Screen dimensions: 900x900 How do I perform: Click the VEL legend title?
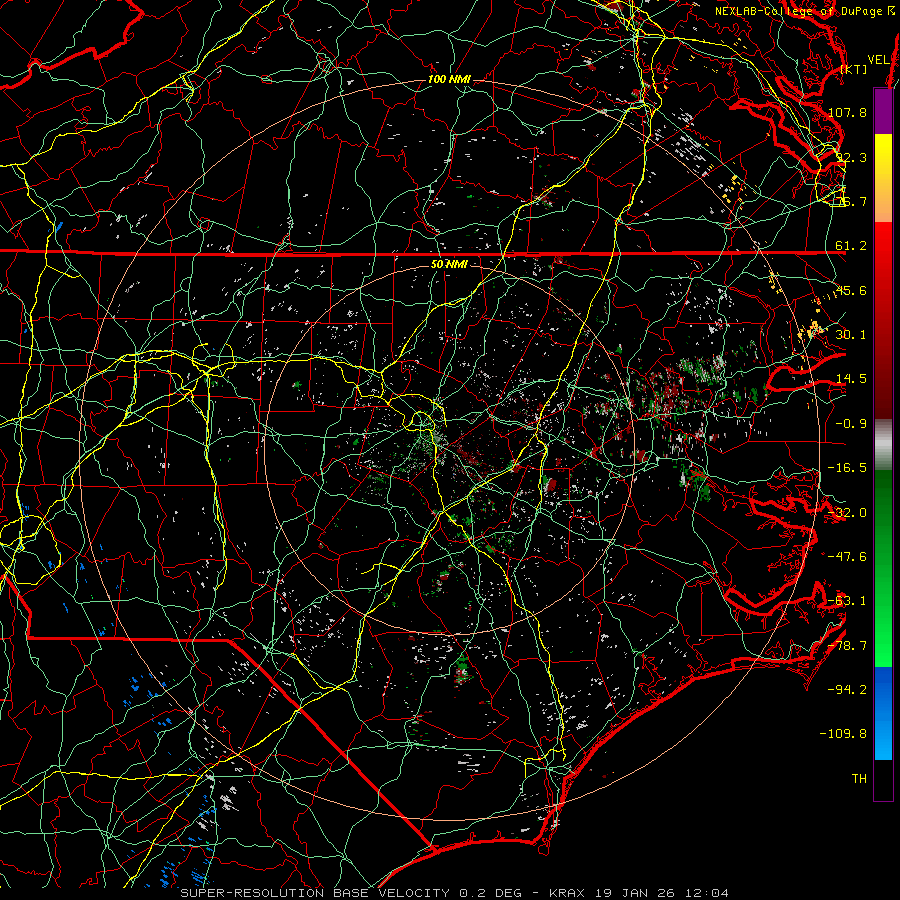coord(878,60)
